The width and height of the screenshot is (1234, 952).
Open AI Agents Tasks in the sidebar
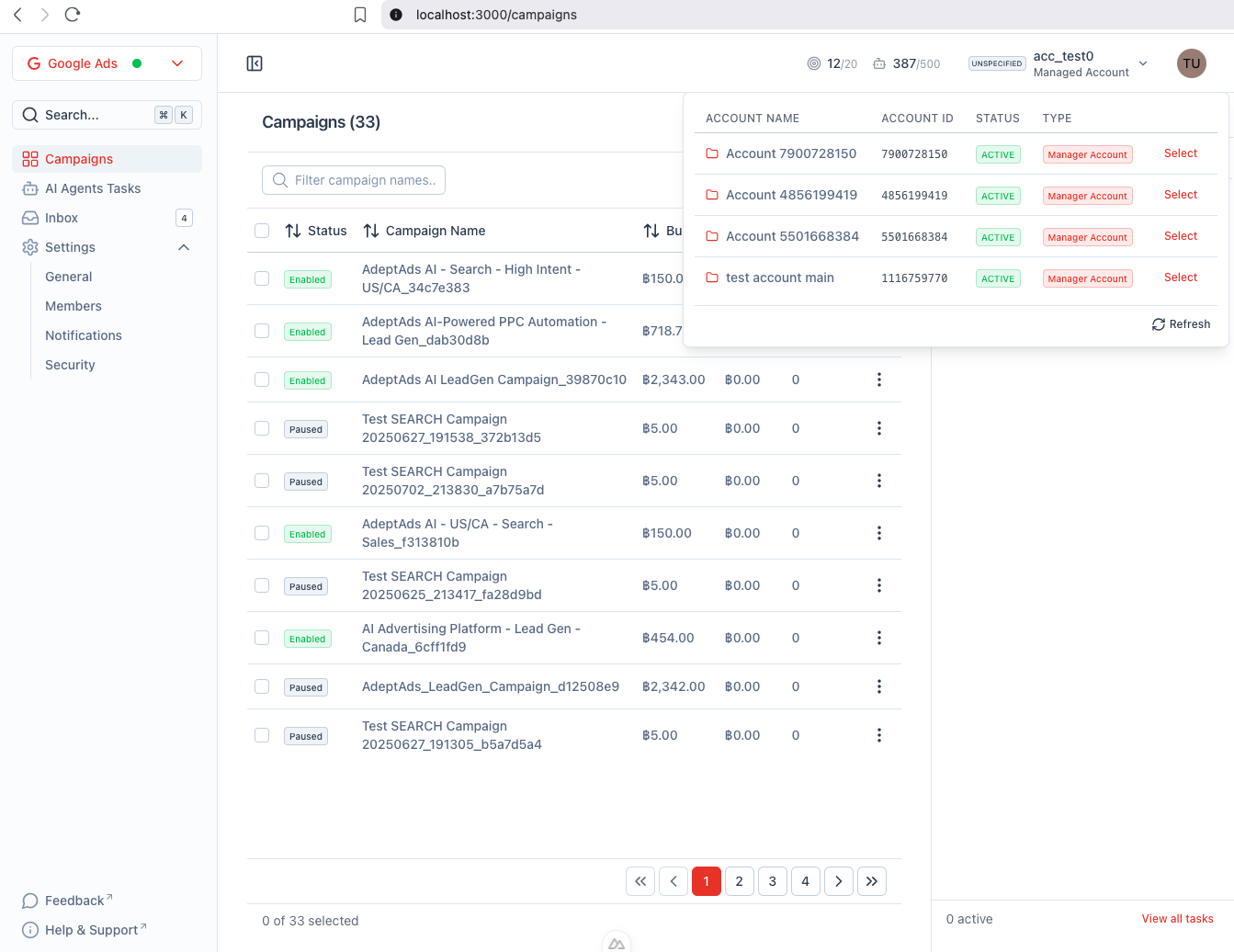[x=93, y=188]
